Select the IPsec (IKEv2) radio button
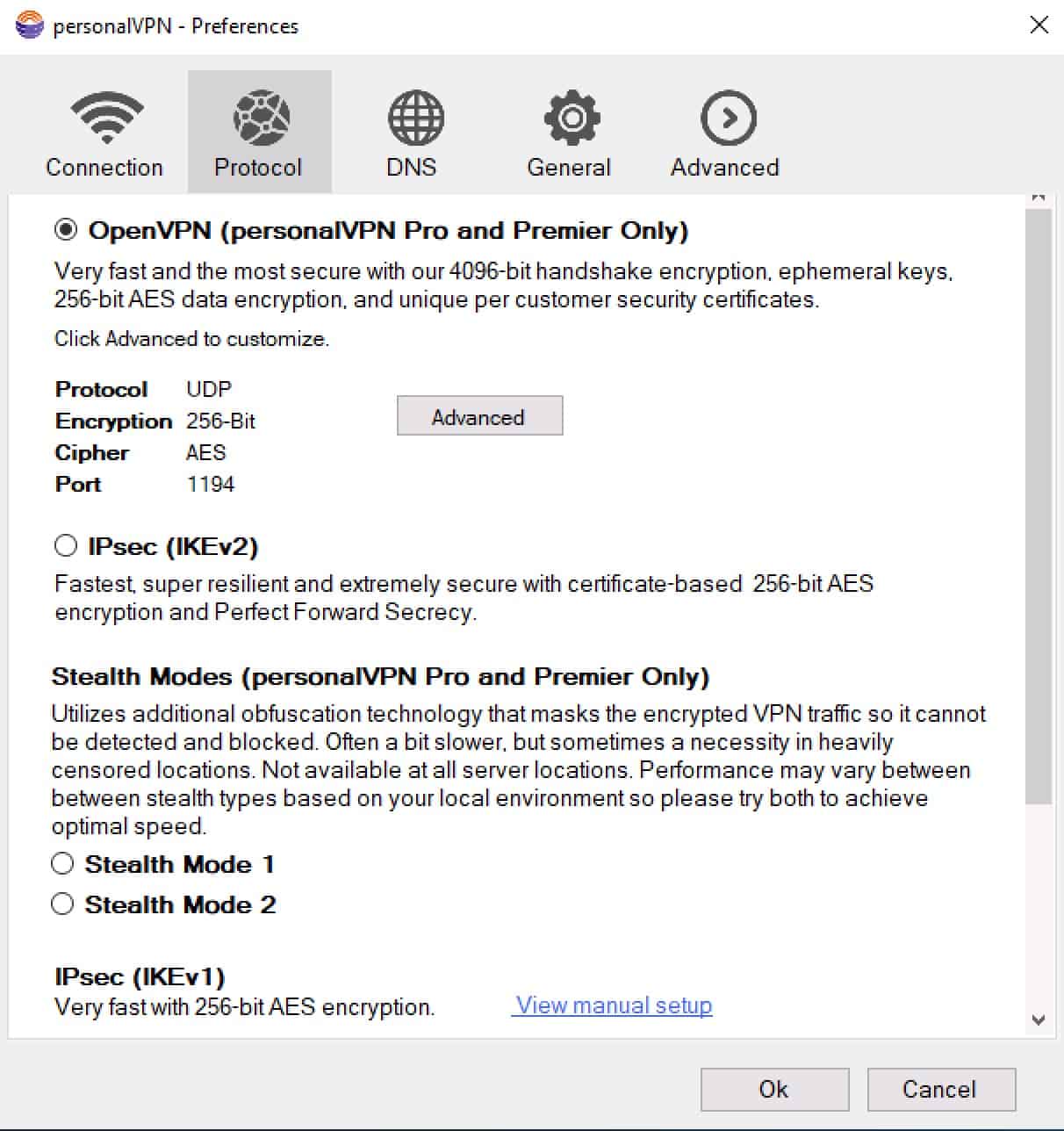 click(x=65, y=546)
